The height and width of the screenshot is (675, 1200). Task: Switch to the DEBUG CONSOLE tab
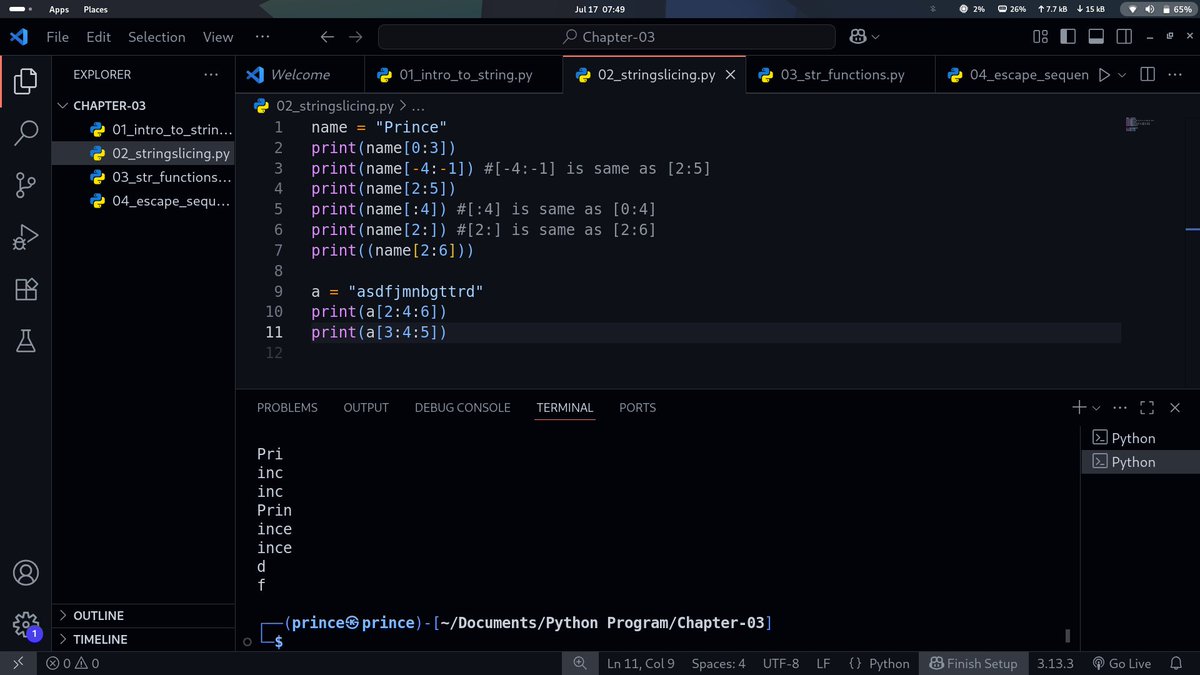pyautogui.click(x=462, y=408)
